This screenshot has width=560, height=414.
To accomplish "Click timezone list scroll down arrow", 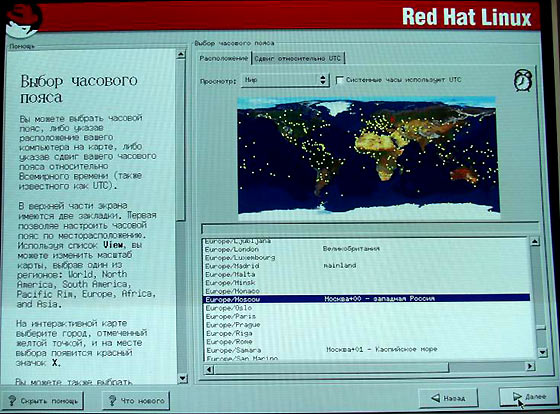I will (542, 353).
